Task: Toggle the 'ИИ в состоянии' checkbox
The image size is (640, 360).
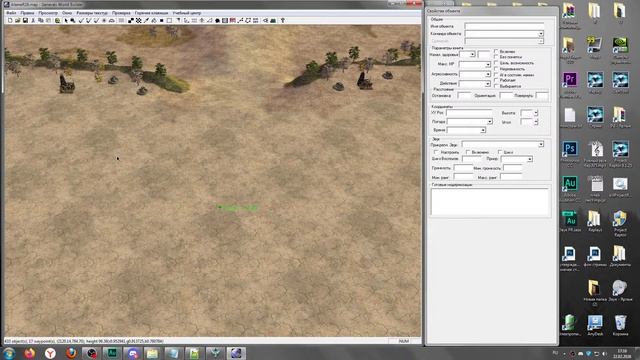Action: (x=496, y=75)
